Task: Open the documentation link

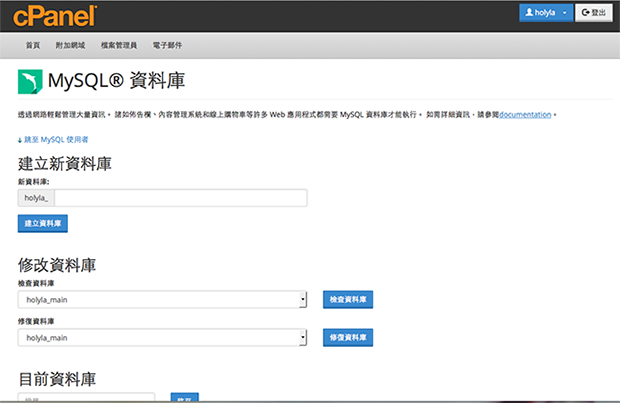Action: pyautogui.click(x=525, y=115)
